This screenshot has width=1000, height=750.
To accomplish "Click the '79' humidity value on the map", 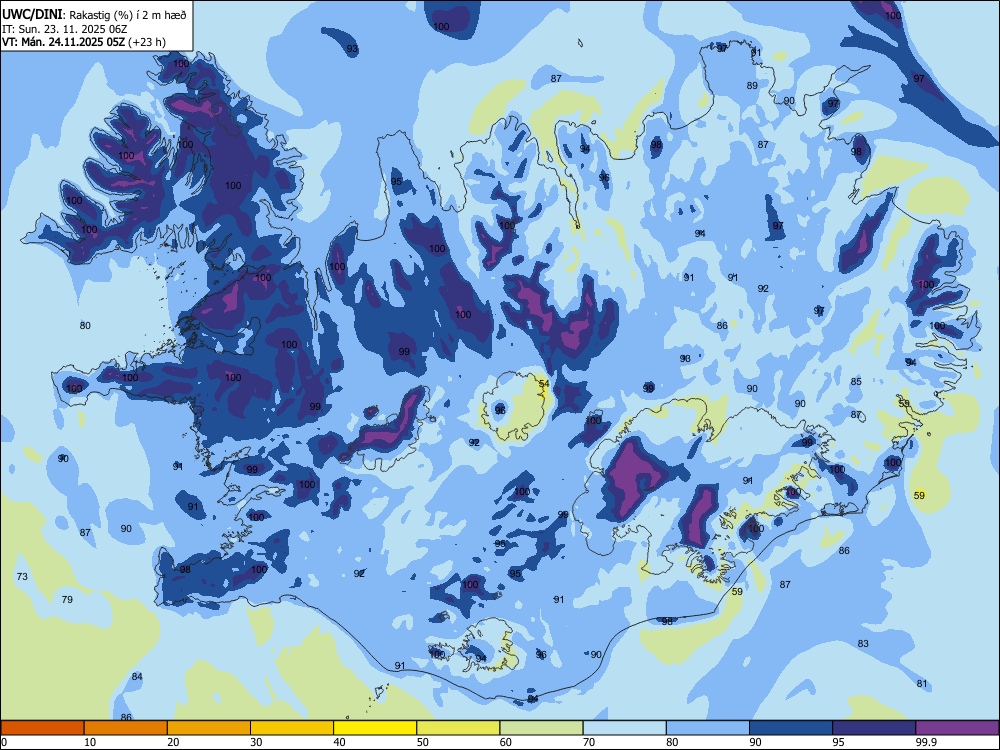I will [x=67, y=599].
